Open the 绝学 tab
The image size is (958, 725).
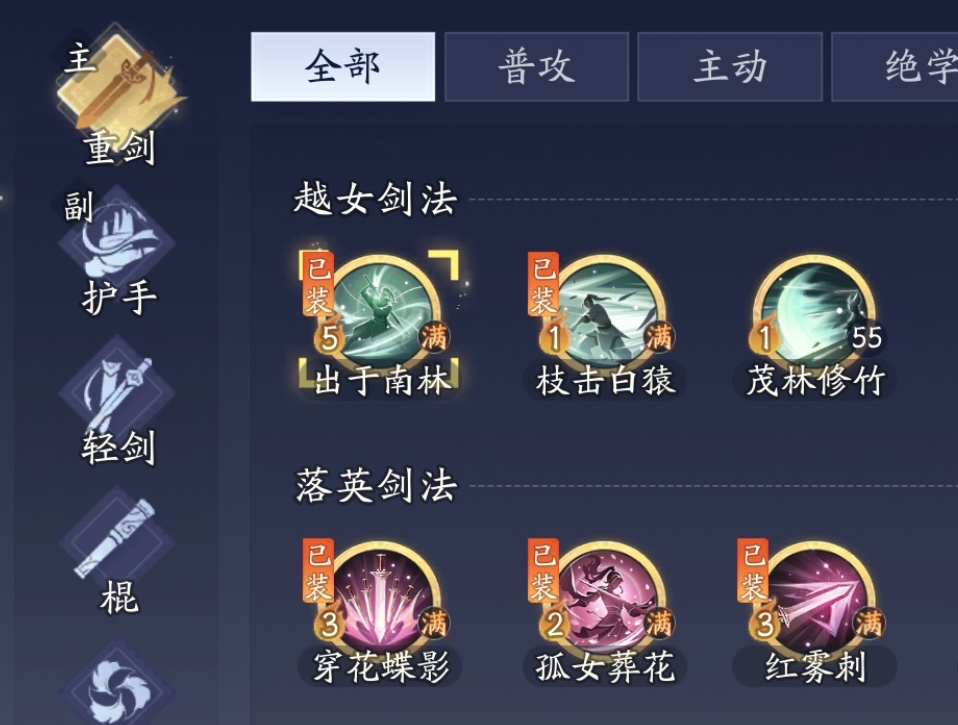[x=894, y=67]
